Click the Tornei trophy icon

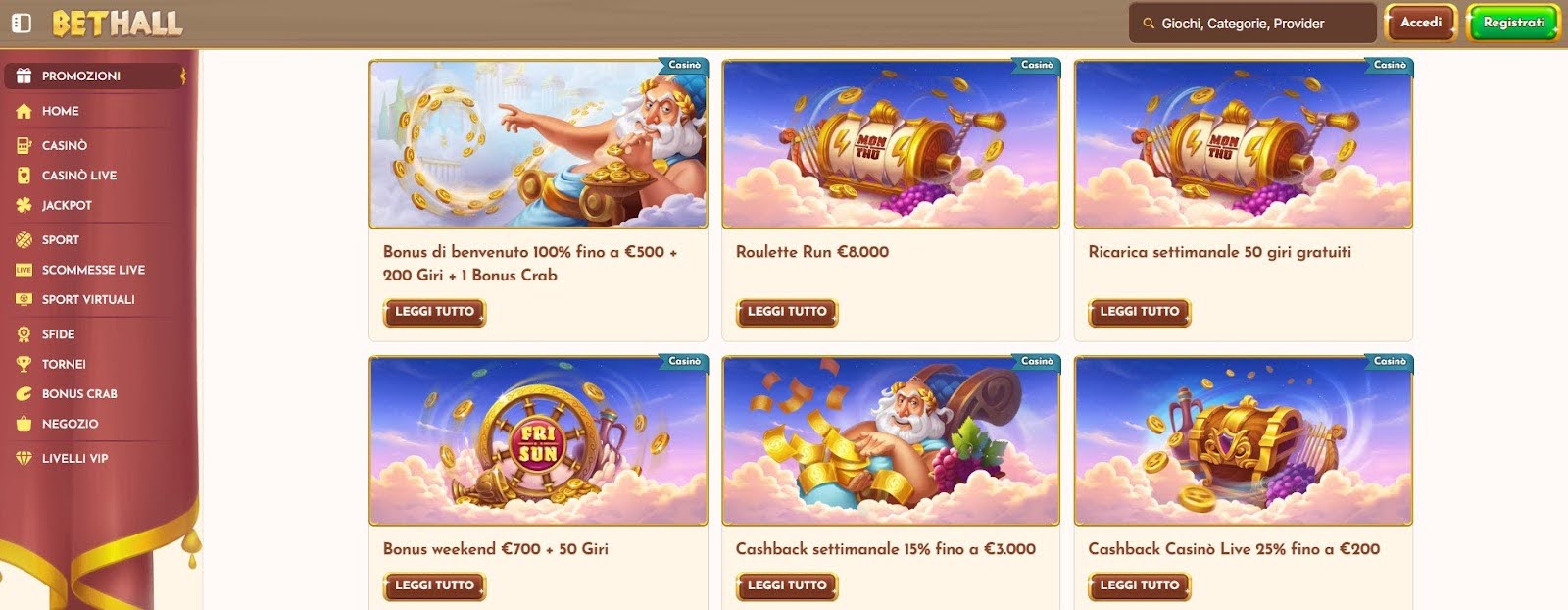(x=24, y=364)
